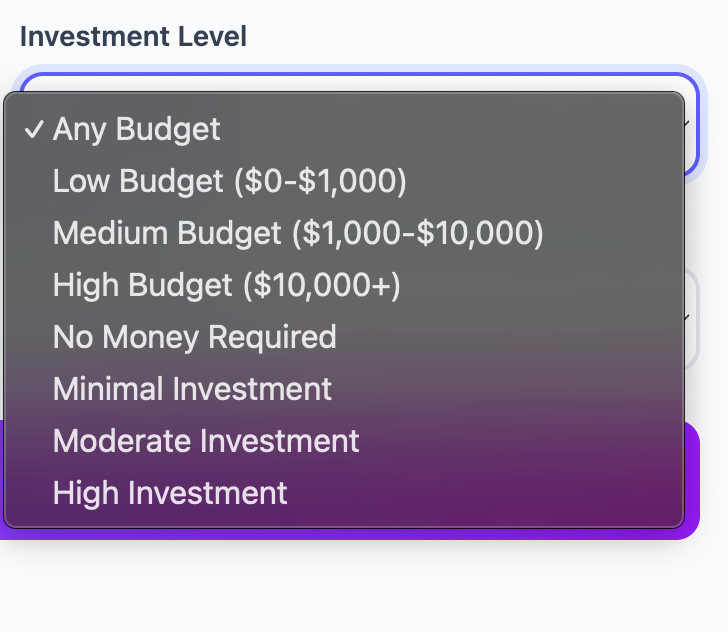Select High Budget ($10,000+) option

227,285
